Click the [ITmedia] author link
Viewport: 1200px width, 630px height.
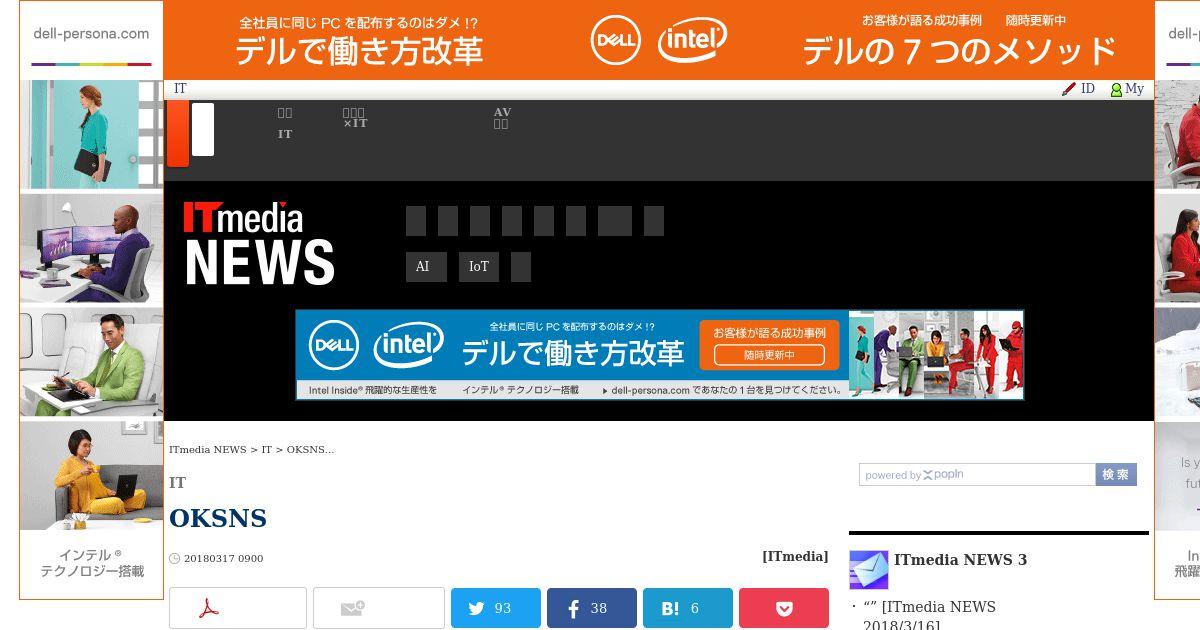pyautogui.click(x=795, y=556)
